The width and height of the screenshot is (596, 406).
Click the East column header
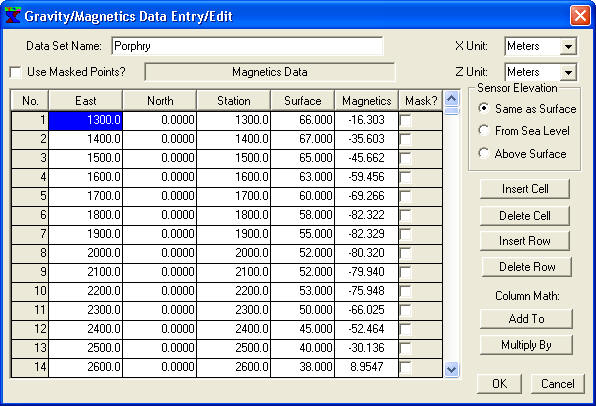point(86,101)
